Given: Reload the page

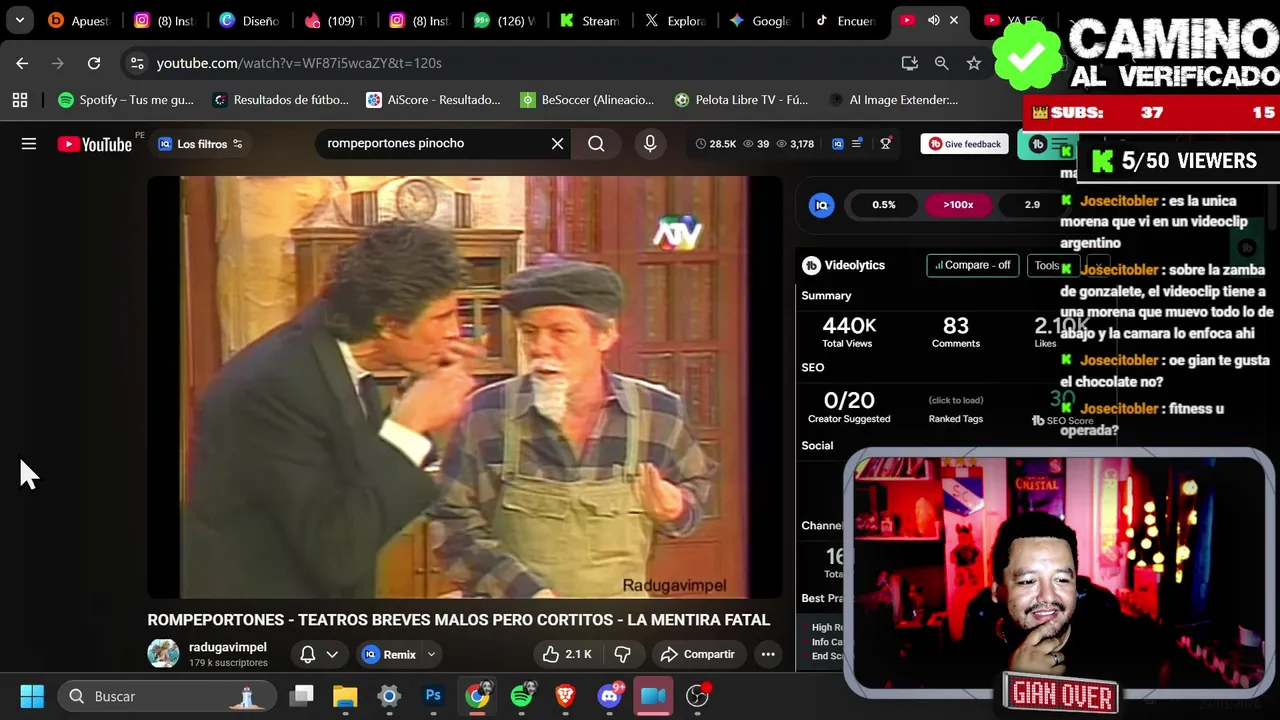Looking at the screenshot, I should coord(94,63).
